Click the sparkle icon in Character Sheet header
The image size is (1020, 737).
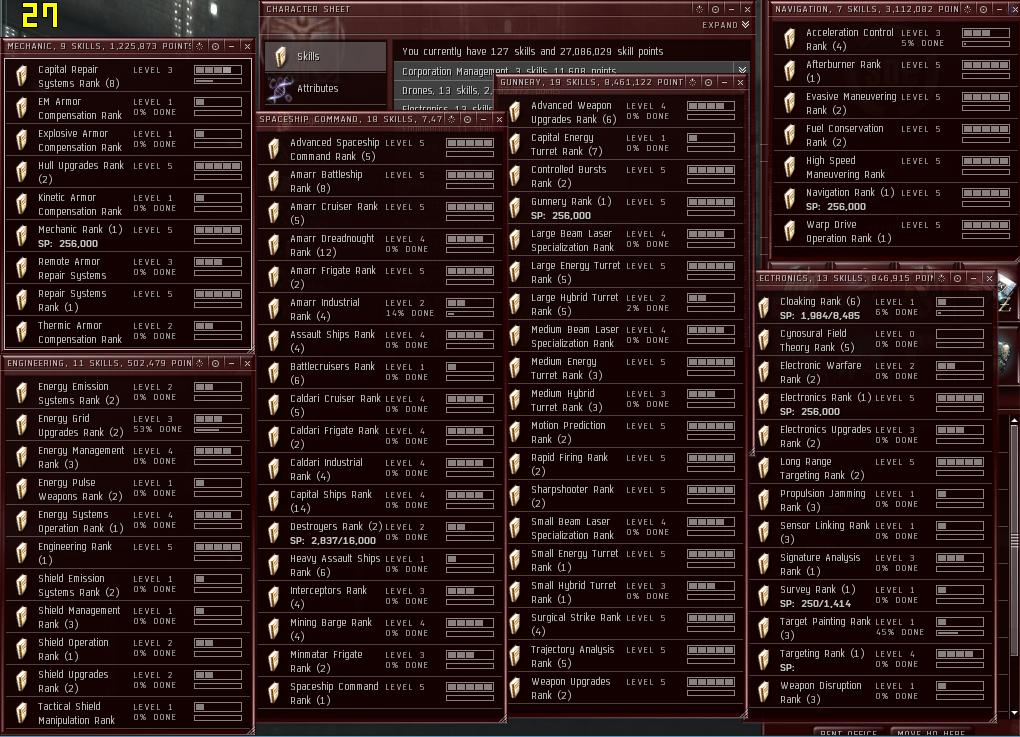pos(699,9)
